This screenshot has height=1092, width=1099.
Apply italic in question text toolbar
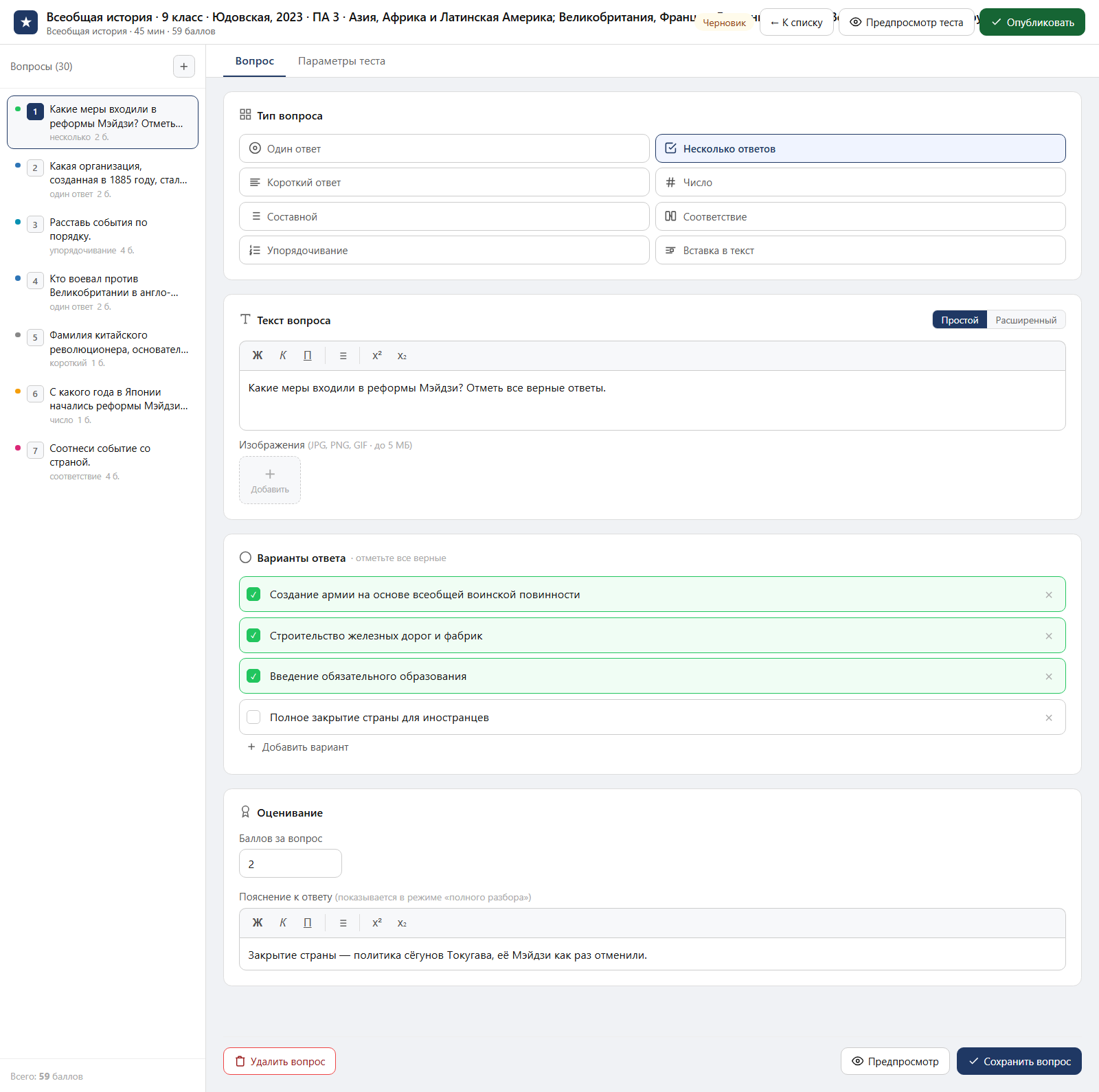click(x=283, y=356)
